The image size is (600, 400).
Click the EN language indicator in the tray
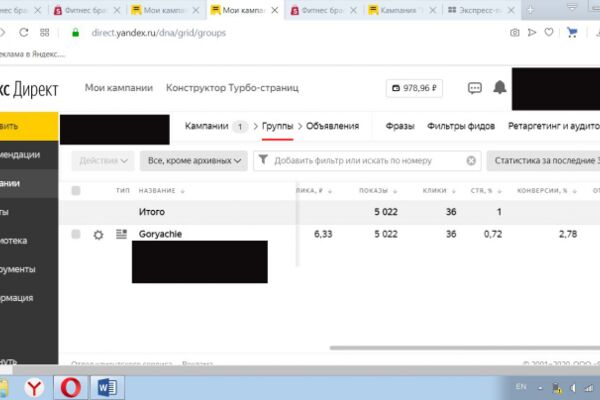click(521, 387)
